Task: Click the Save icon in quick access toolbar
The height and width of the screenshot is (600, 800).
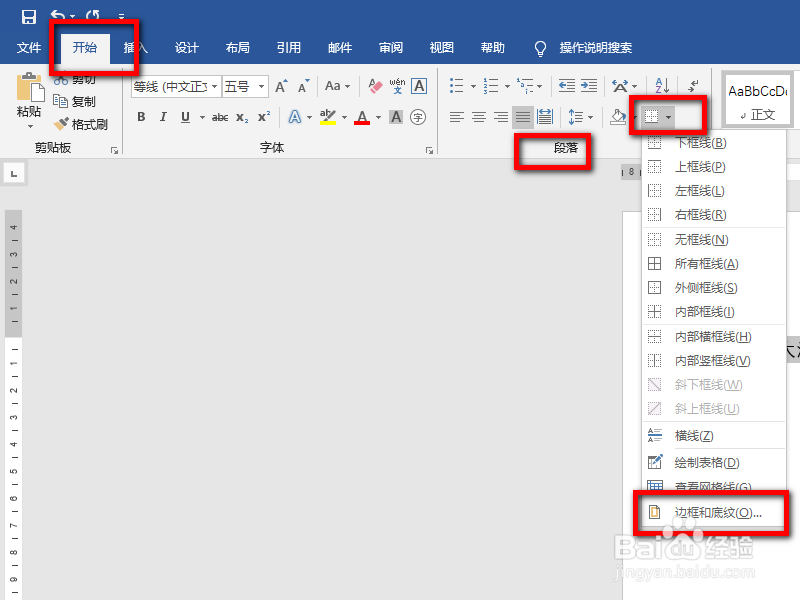Action: [x=29, y=17]
